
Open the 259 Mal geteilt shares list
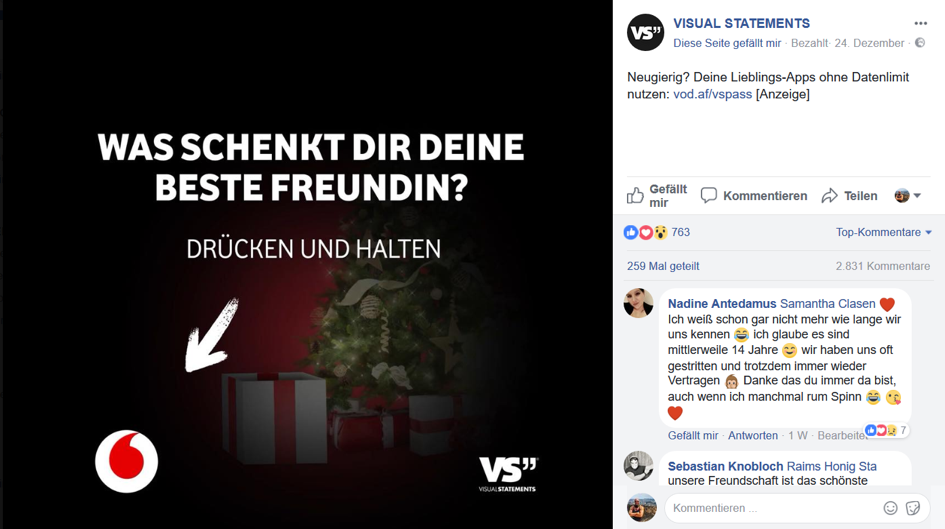coord(663,266)
